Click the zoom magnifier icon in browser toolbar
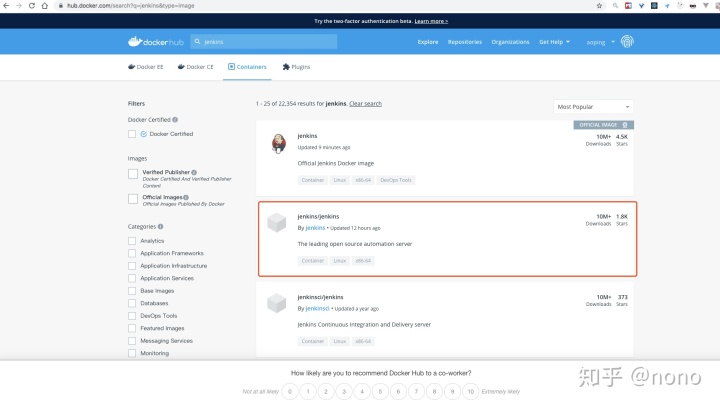This screenshot has height=406, width=720. tap(615, 6)
